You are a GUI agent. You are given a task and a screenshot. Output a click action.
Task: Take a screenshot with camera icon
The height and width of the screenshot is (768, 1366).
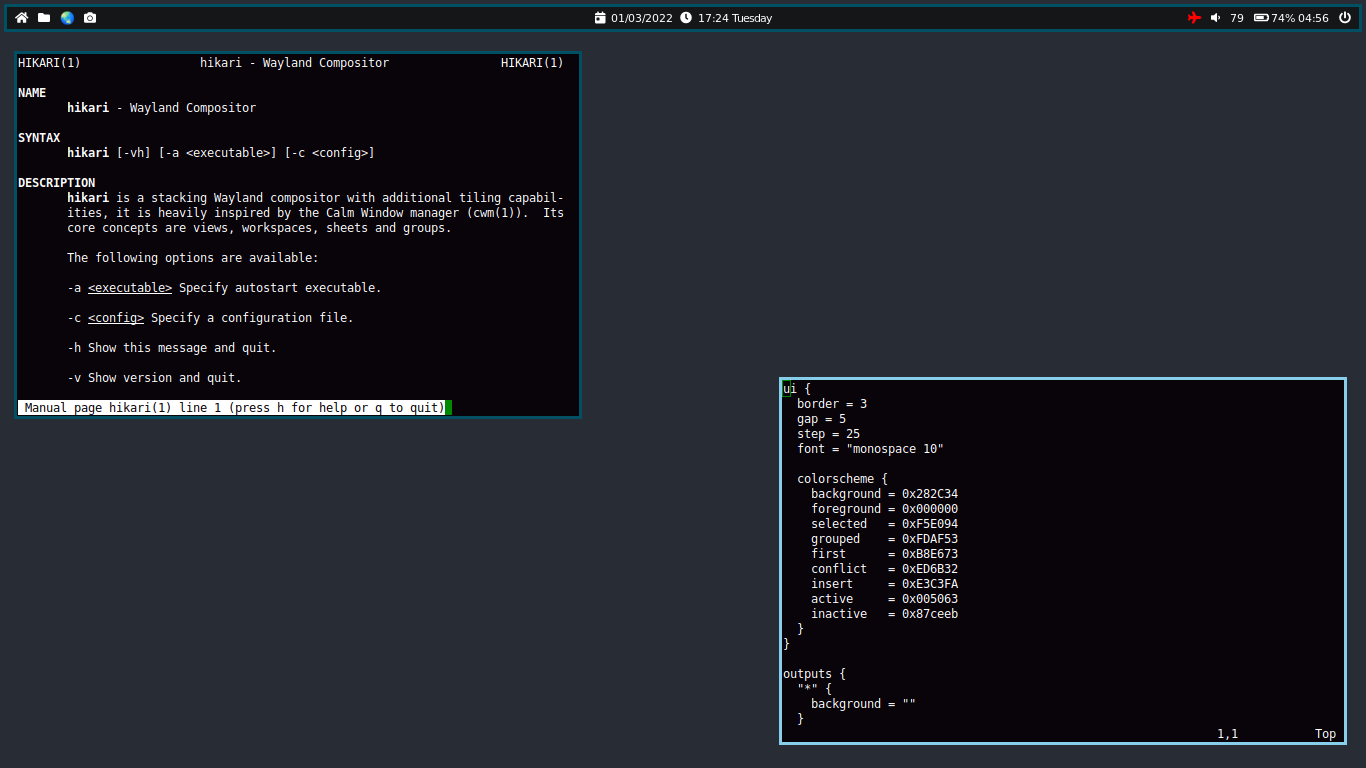coord(90,18)
